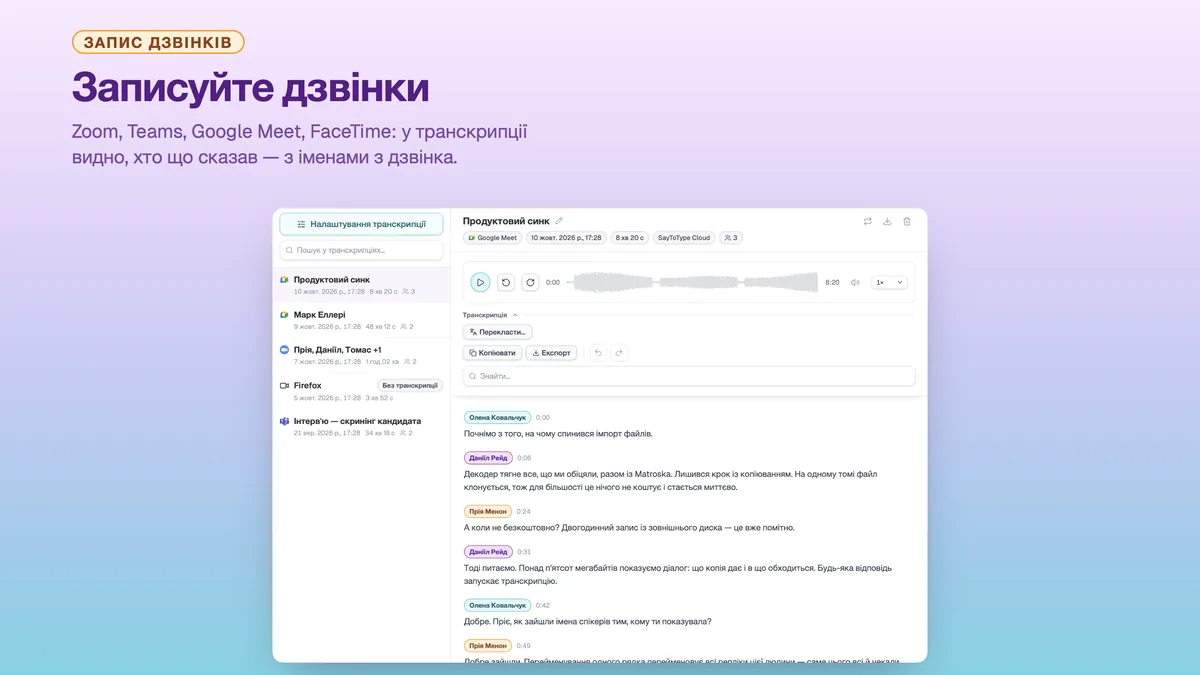The width and height of the screenshot is (1200, 675).
Task: Open the Марк Еллері recording
Action: [361, 320]
